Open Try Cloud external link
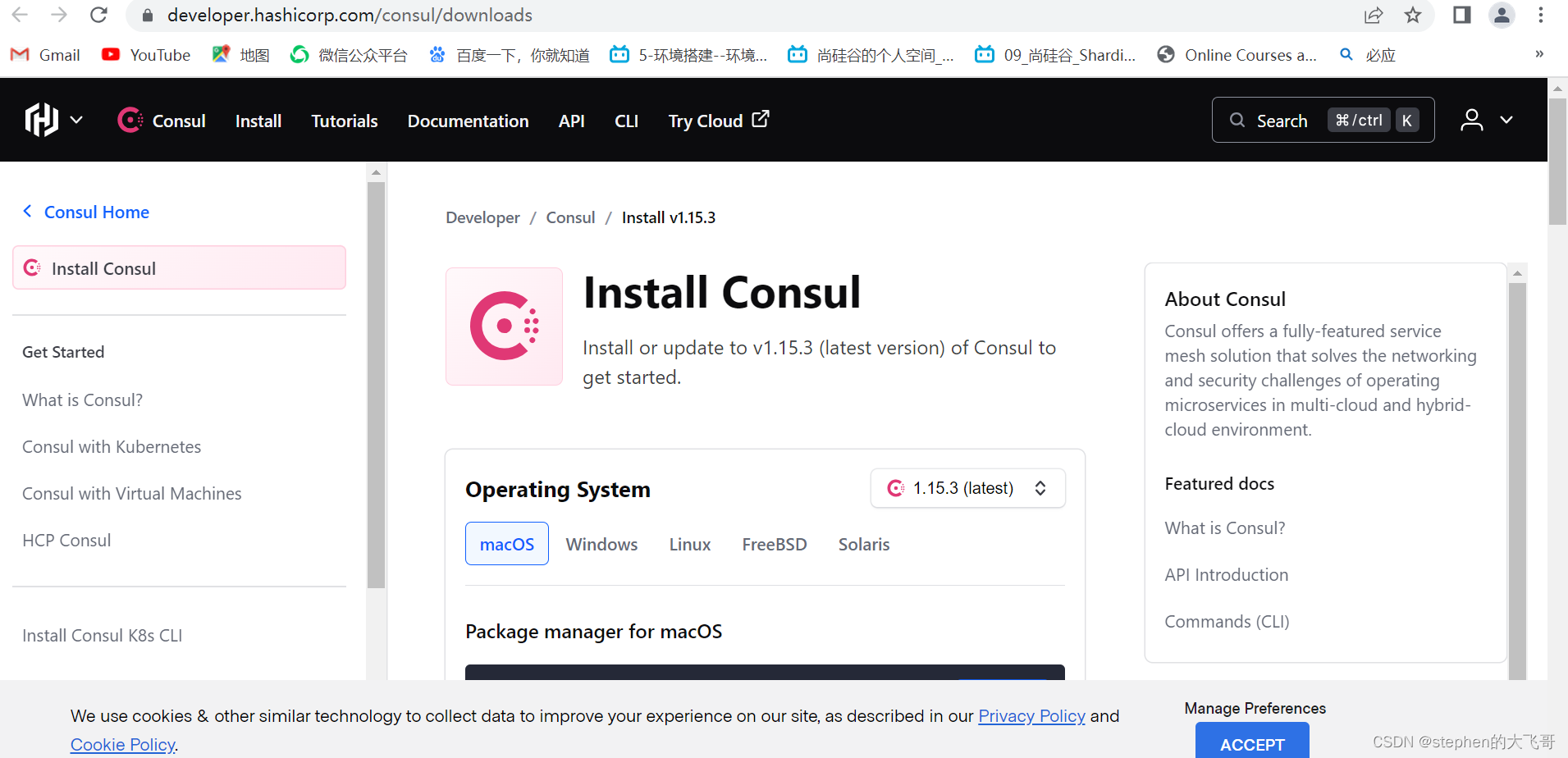Screen dimensions: 1568x758 (719, 121)
